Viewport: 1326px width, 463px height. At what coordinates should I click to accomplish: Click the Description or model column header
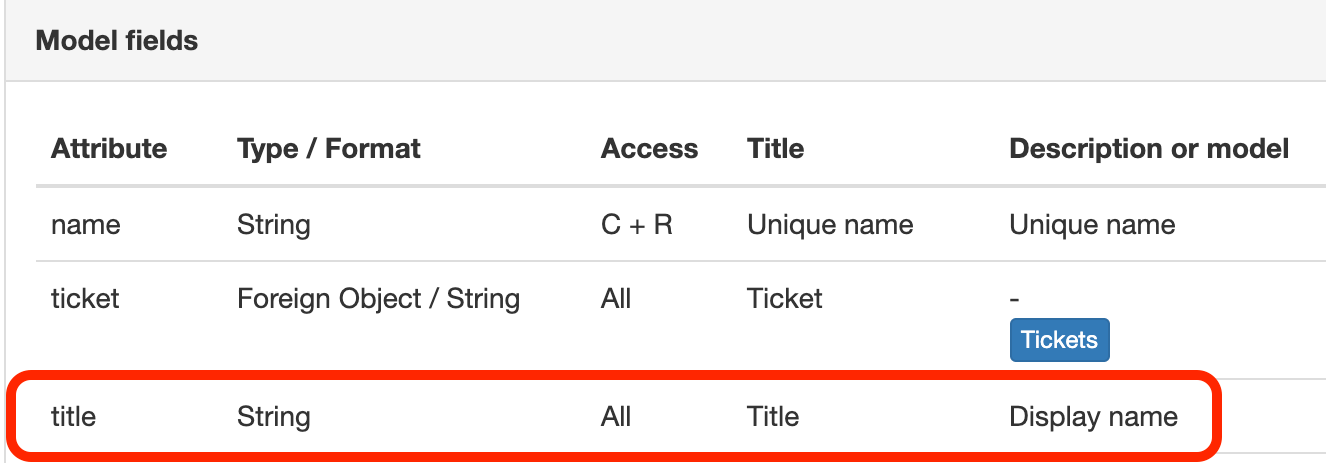(1149, 149)
